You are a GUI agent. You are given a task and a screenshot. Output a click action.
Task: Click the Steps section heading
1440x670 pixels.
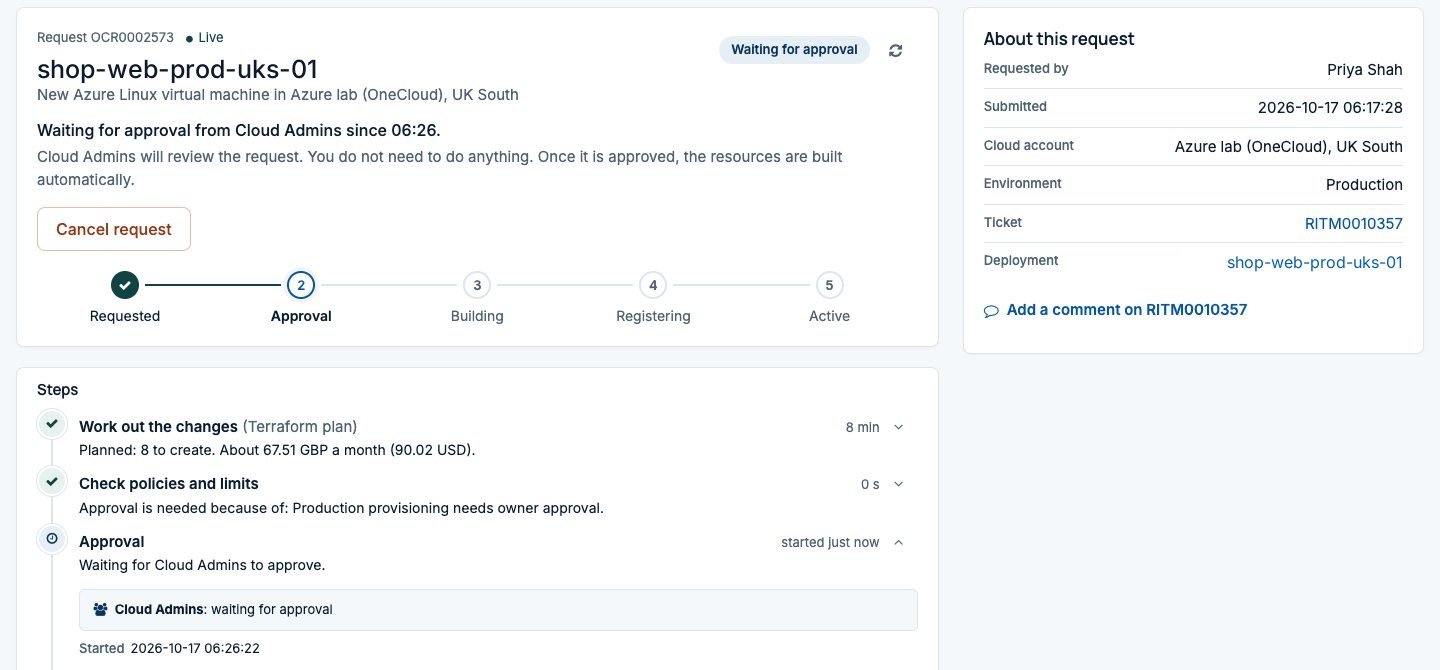tap(57, 389)
